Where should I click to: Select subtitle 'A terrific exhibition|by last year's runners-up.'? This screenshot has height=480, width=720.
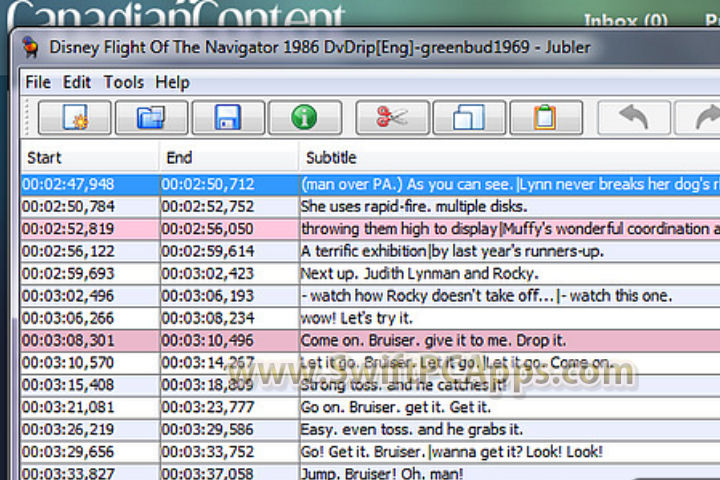[452, 251]
